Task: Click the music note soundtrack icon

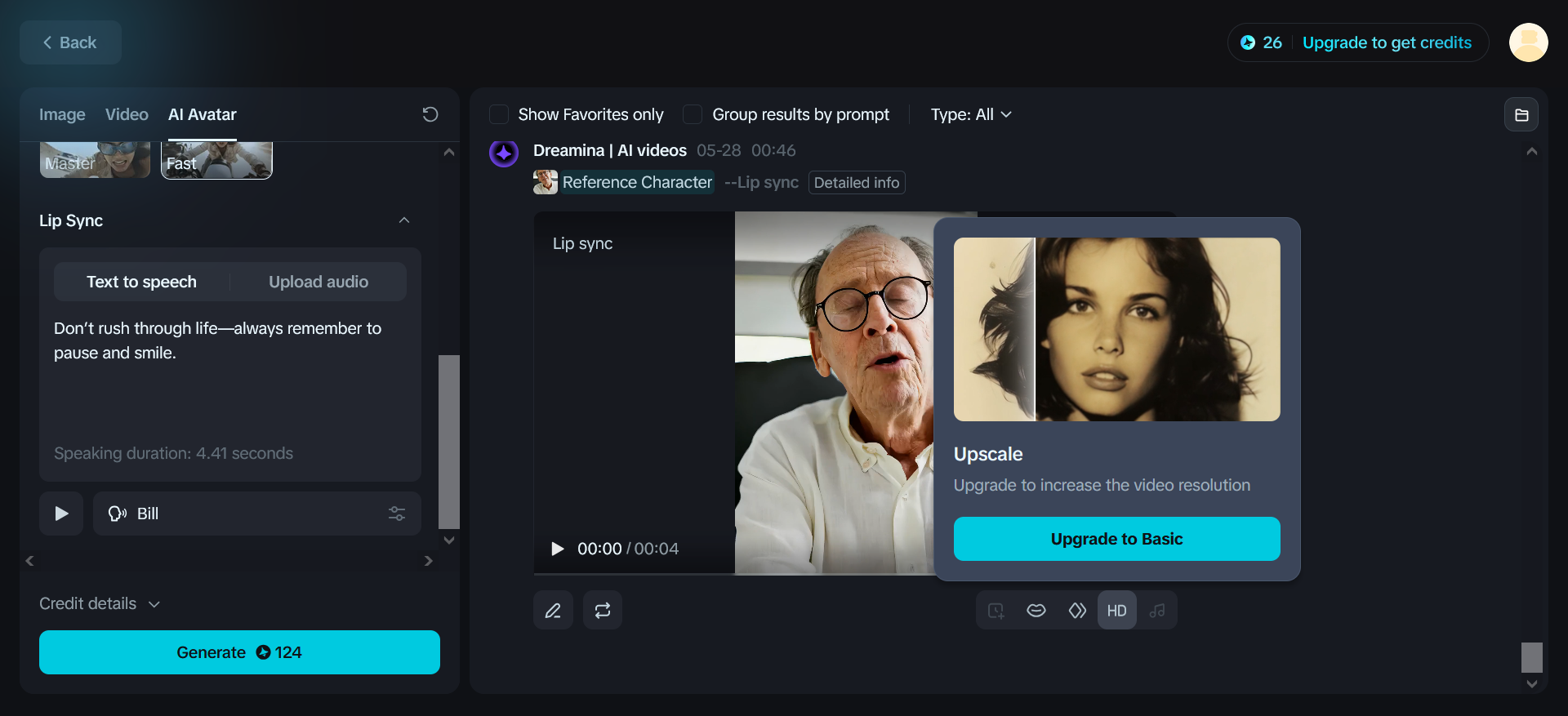Action: click(x=1157, y=611)
